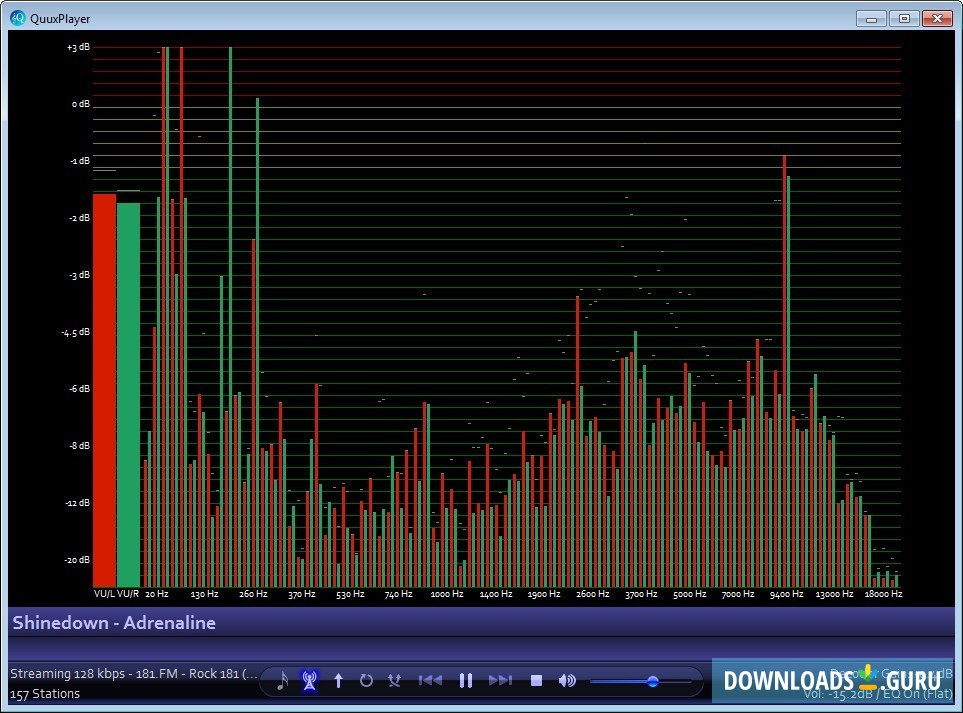Image resolution: width=963 pixels, height=713 pixels.
Task: Click the volume slider knob
Action: tap(653, 681)
